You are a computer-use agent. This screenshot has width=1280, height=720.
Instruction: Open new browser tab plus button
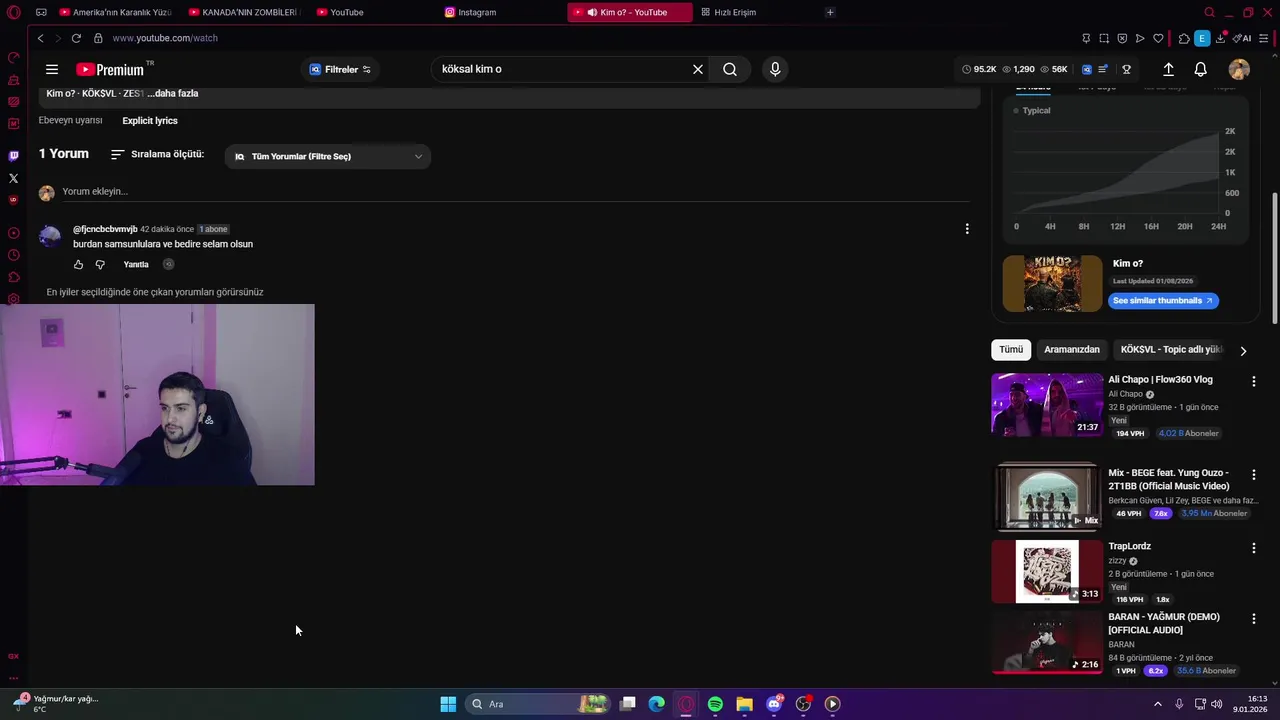point(830,12)
